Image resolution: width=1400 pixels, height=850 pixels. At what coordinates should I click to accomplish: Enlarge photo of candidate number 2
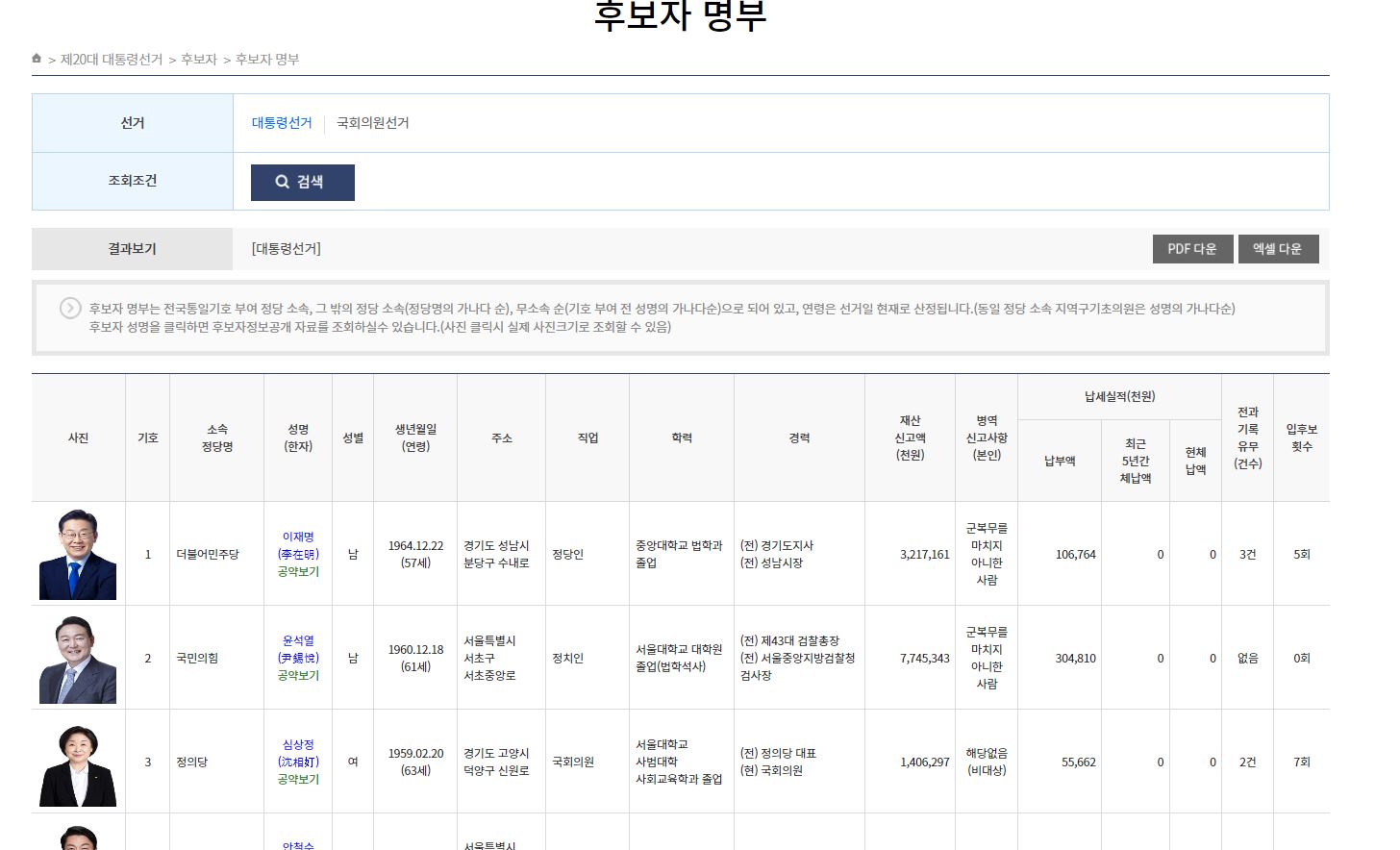click(x=78, y=659)
